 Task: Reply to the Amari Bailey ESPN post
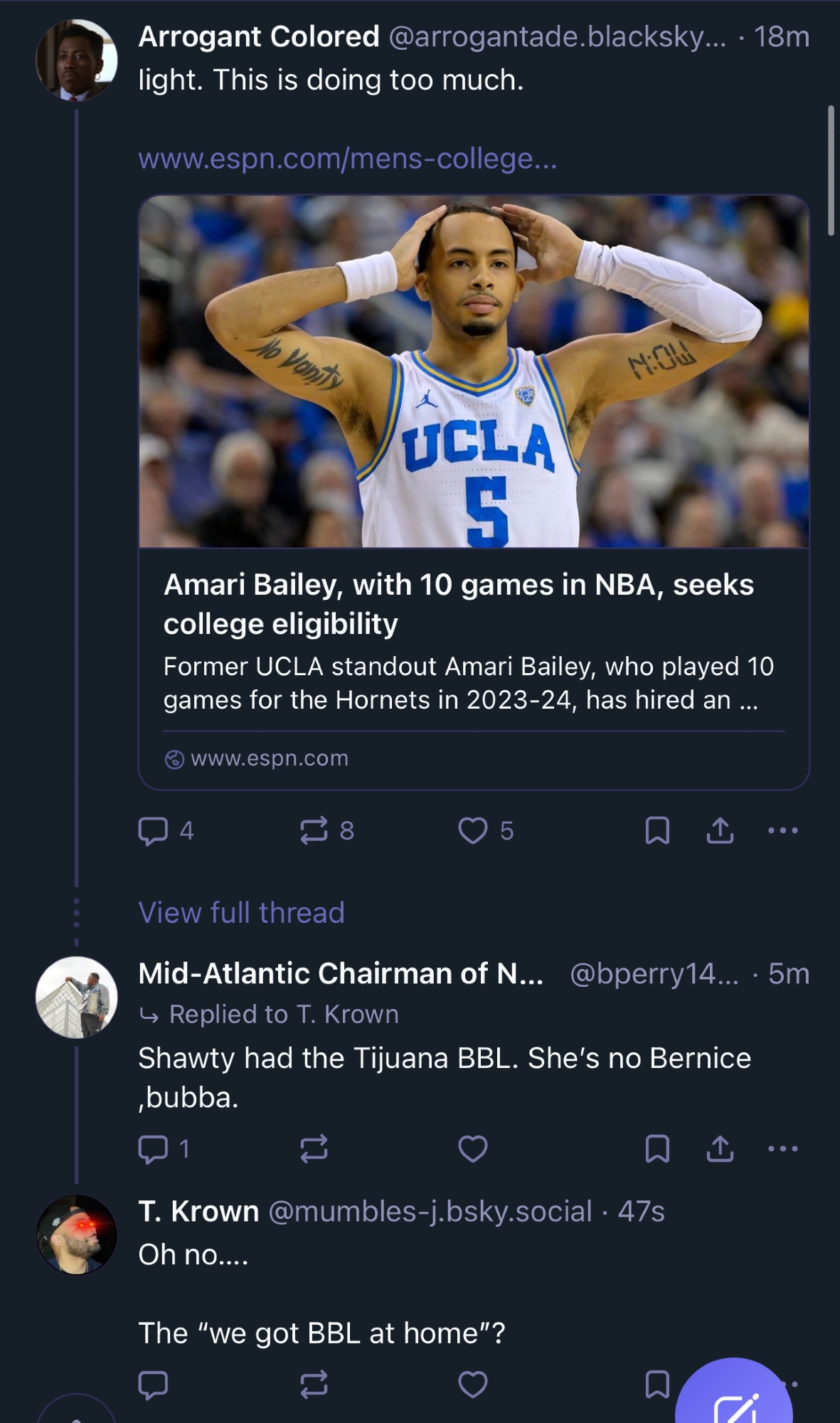[x=154, y=830]
